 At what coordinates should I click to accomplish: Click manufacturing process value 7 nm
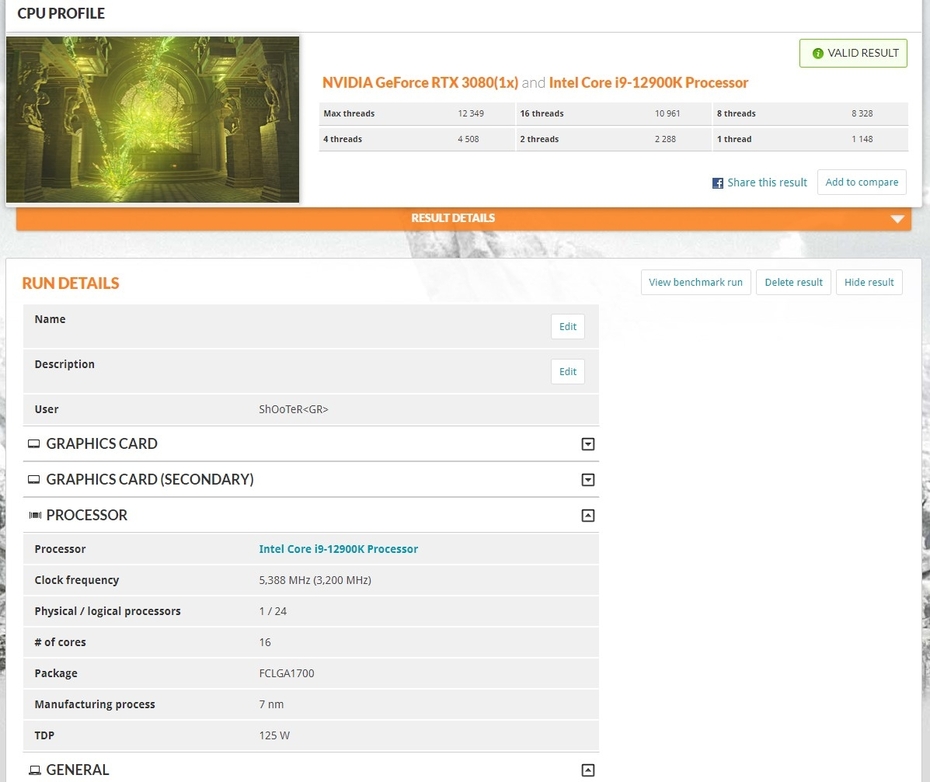coord(271,704)
